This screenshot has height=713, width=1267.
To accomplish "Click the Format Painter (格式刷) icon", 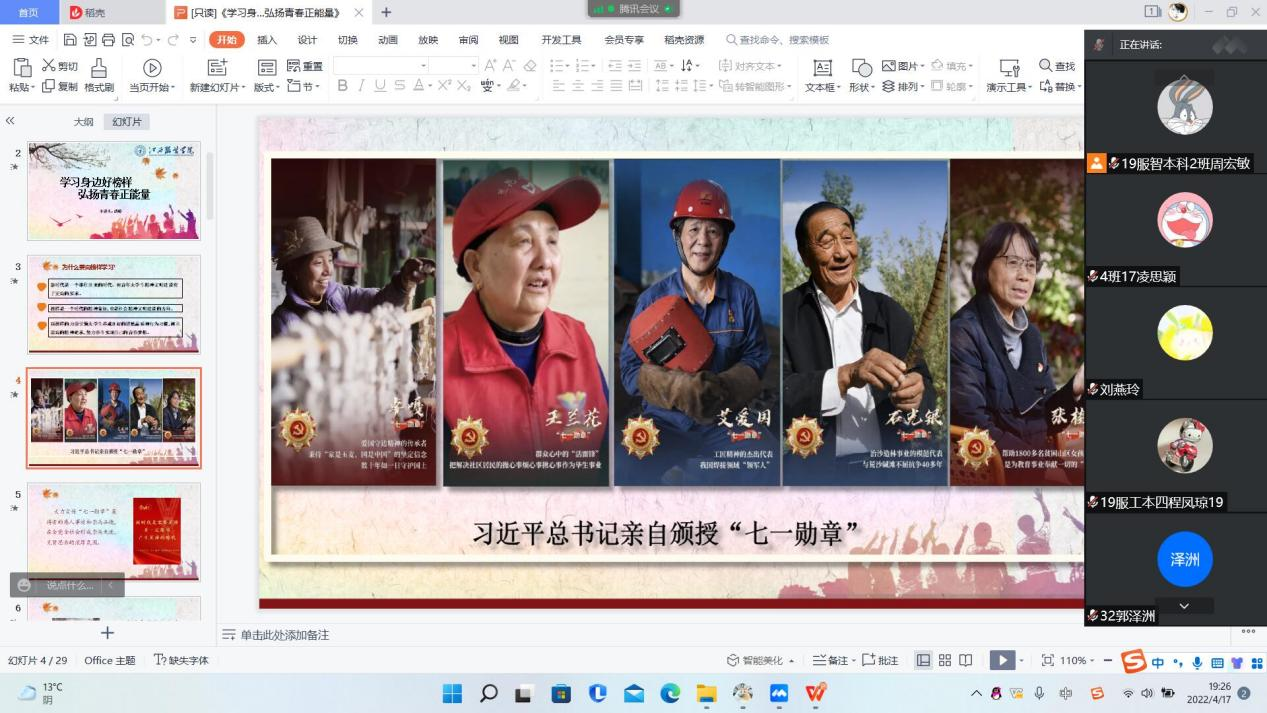I will point(98,68).
